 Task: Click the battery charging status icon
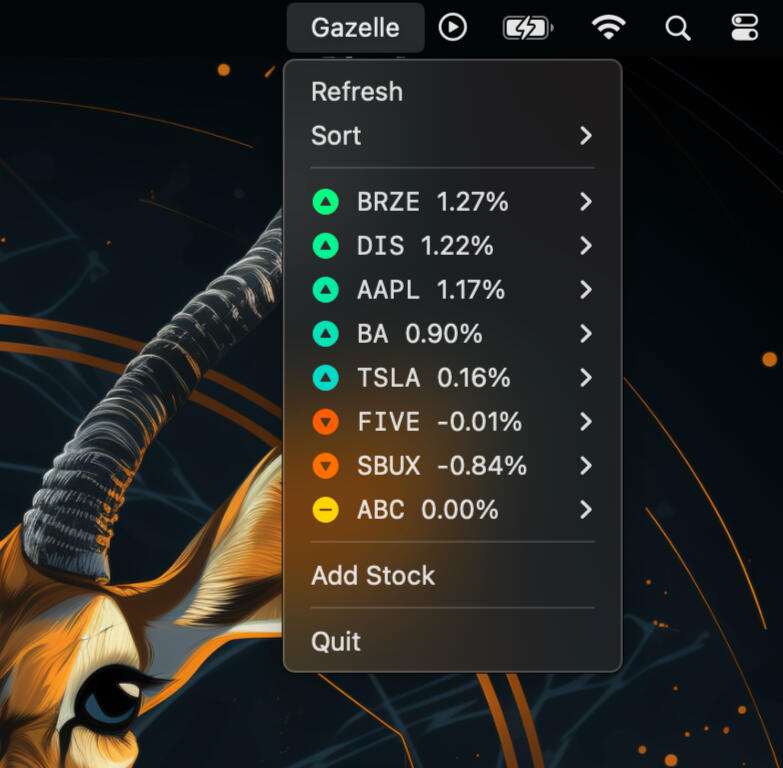(x=527, y=28)
